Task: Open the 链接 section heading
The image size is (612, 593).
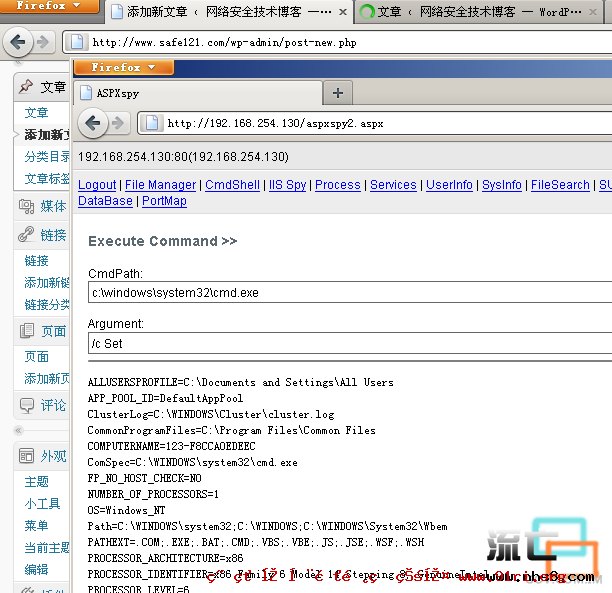Action: (53, 235)
